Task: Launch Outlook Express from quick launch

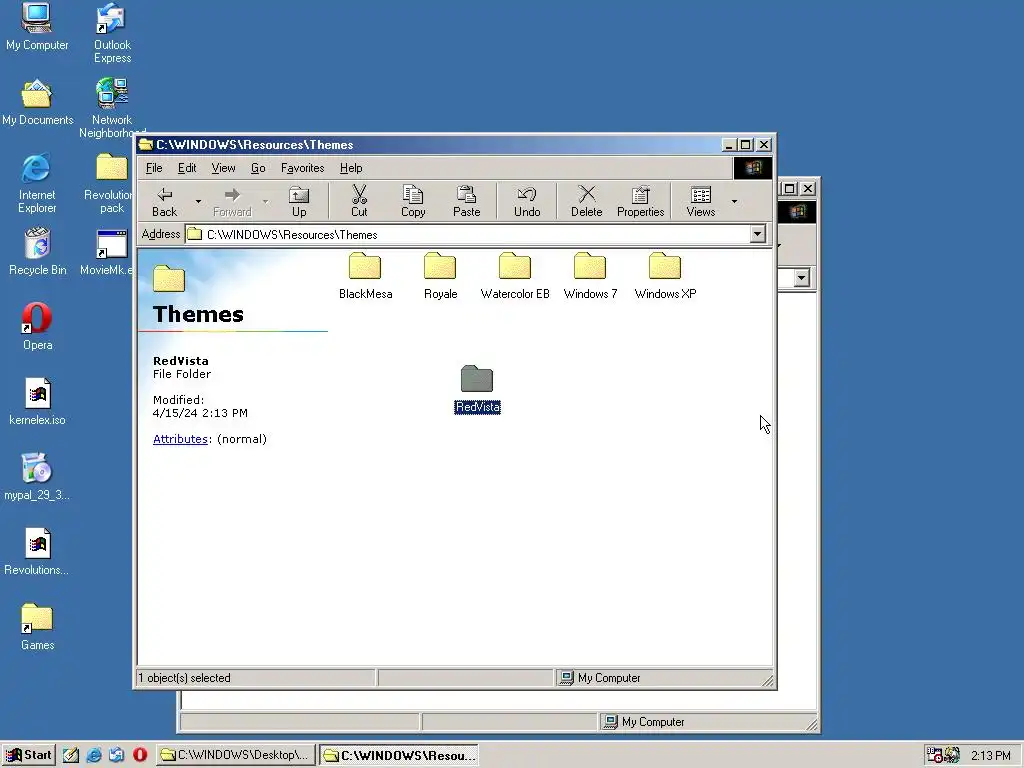Action: tap(117, 755)
